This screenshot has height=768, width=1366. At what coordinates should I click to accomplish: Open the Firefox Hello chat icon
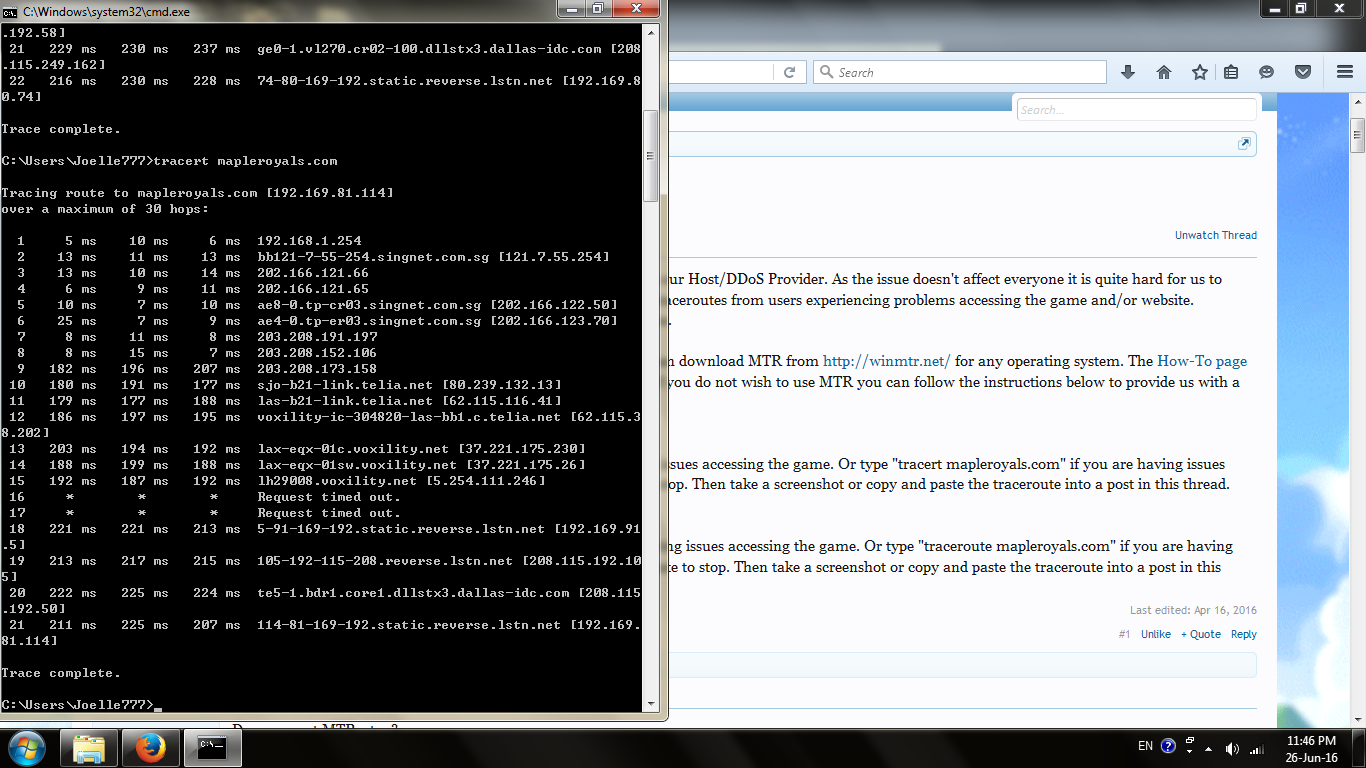click(x=1266, y=72)
